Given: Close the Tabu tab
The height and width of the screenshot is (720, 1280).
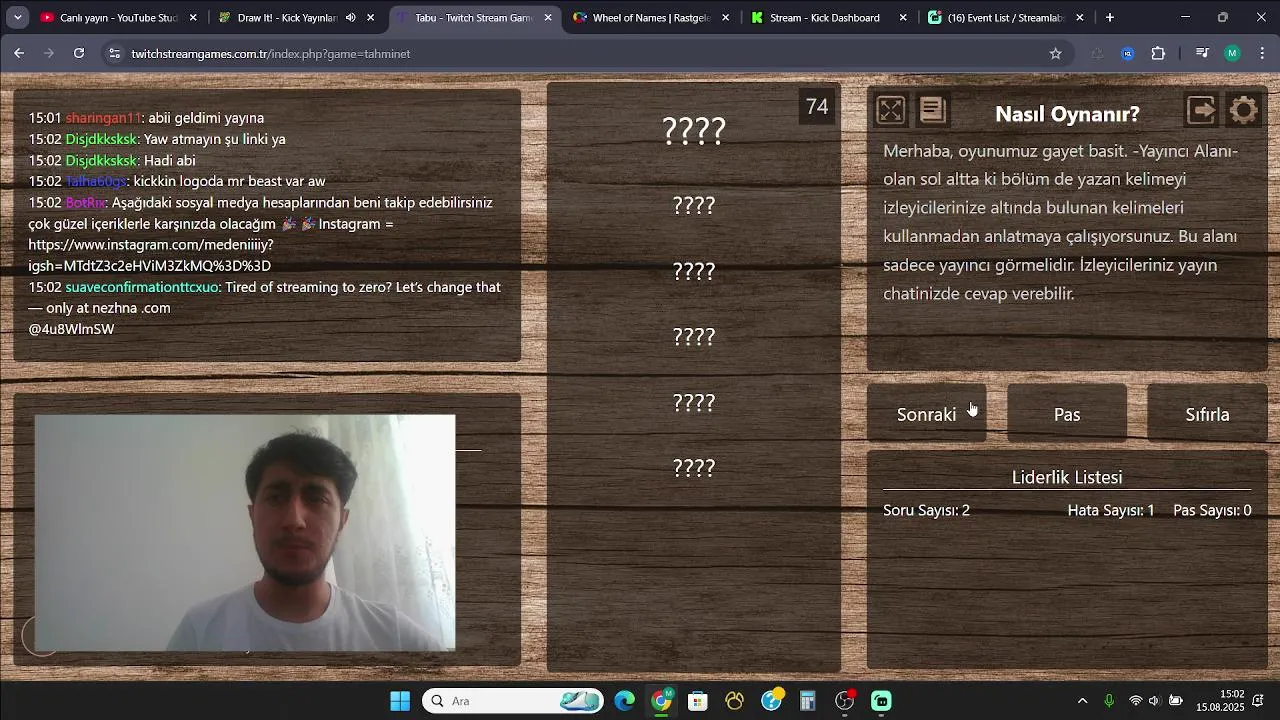Looking at the screenshot, I should (x=548, y=18).
